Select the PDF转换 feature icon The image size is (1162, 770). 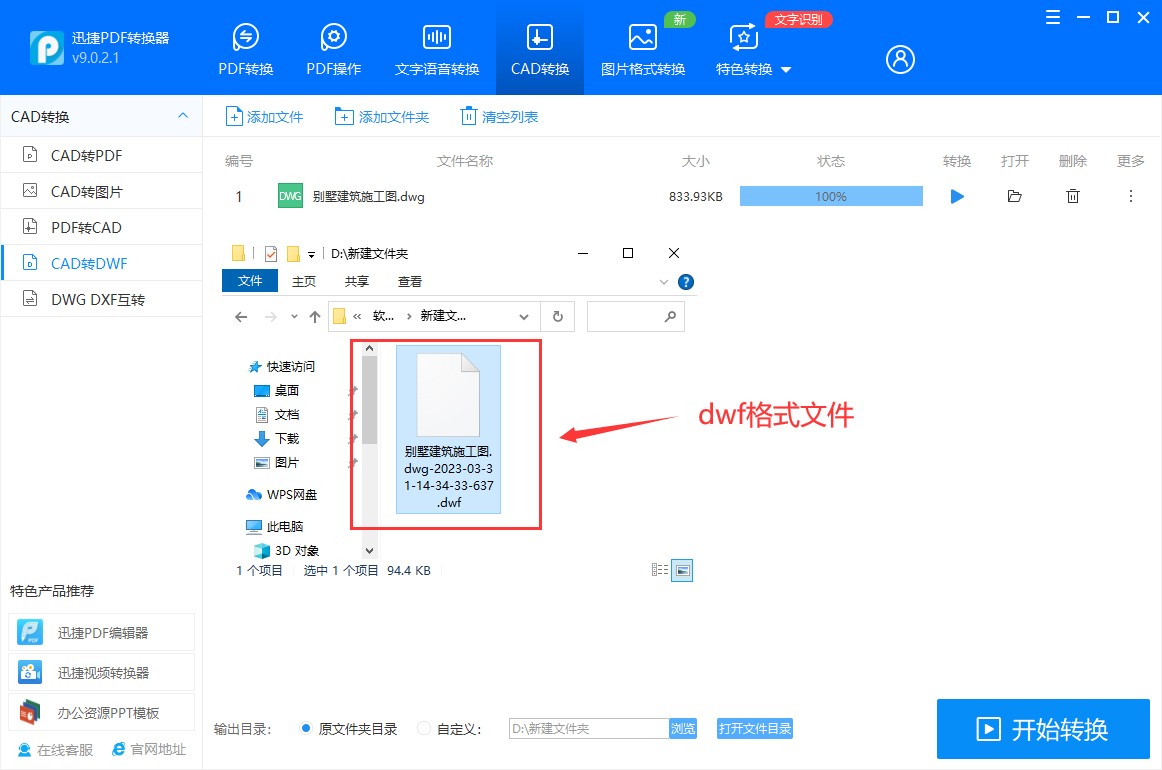click(x=245, y=46)
